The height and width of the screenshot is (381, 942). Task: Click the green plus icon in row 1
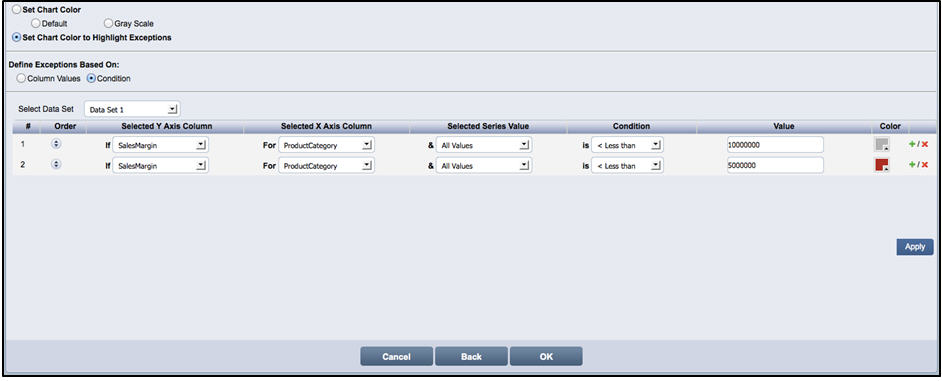tap(912, 145)
